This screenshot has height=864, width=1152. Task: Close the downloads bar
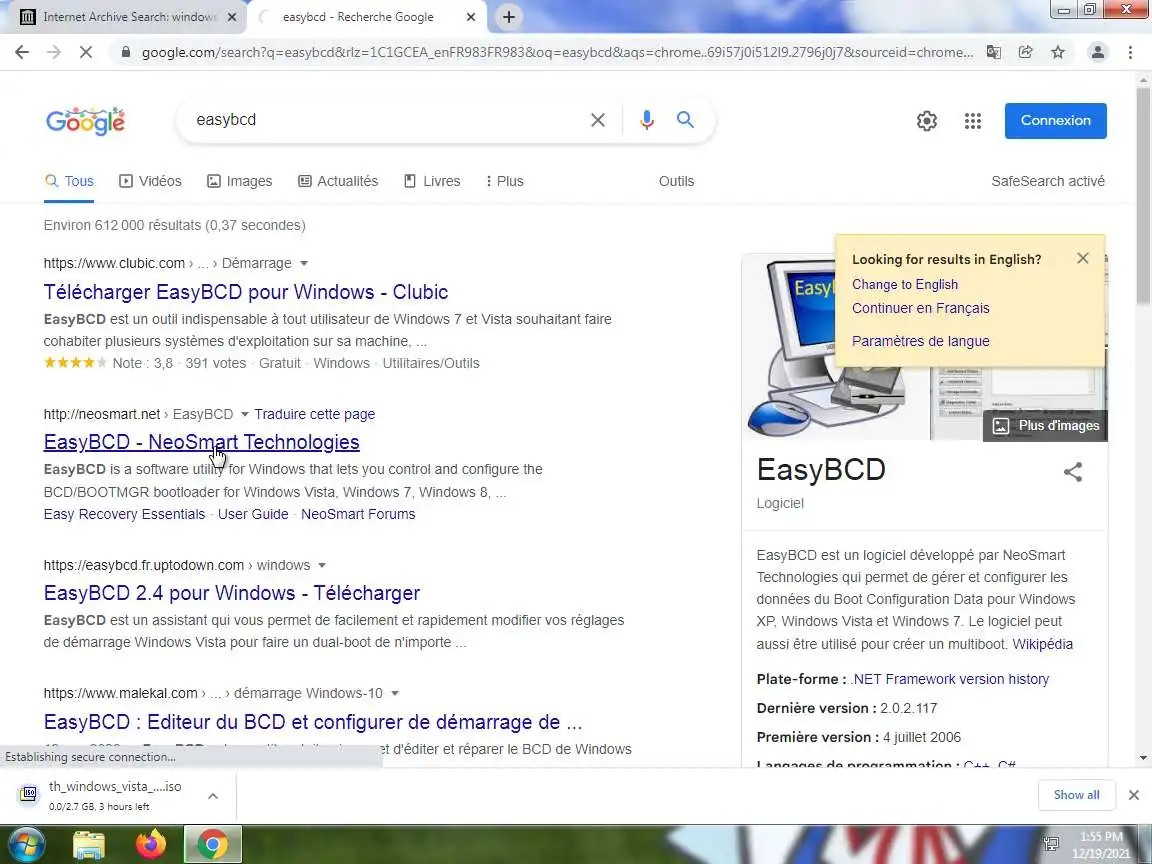tap(1134, 795)
